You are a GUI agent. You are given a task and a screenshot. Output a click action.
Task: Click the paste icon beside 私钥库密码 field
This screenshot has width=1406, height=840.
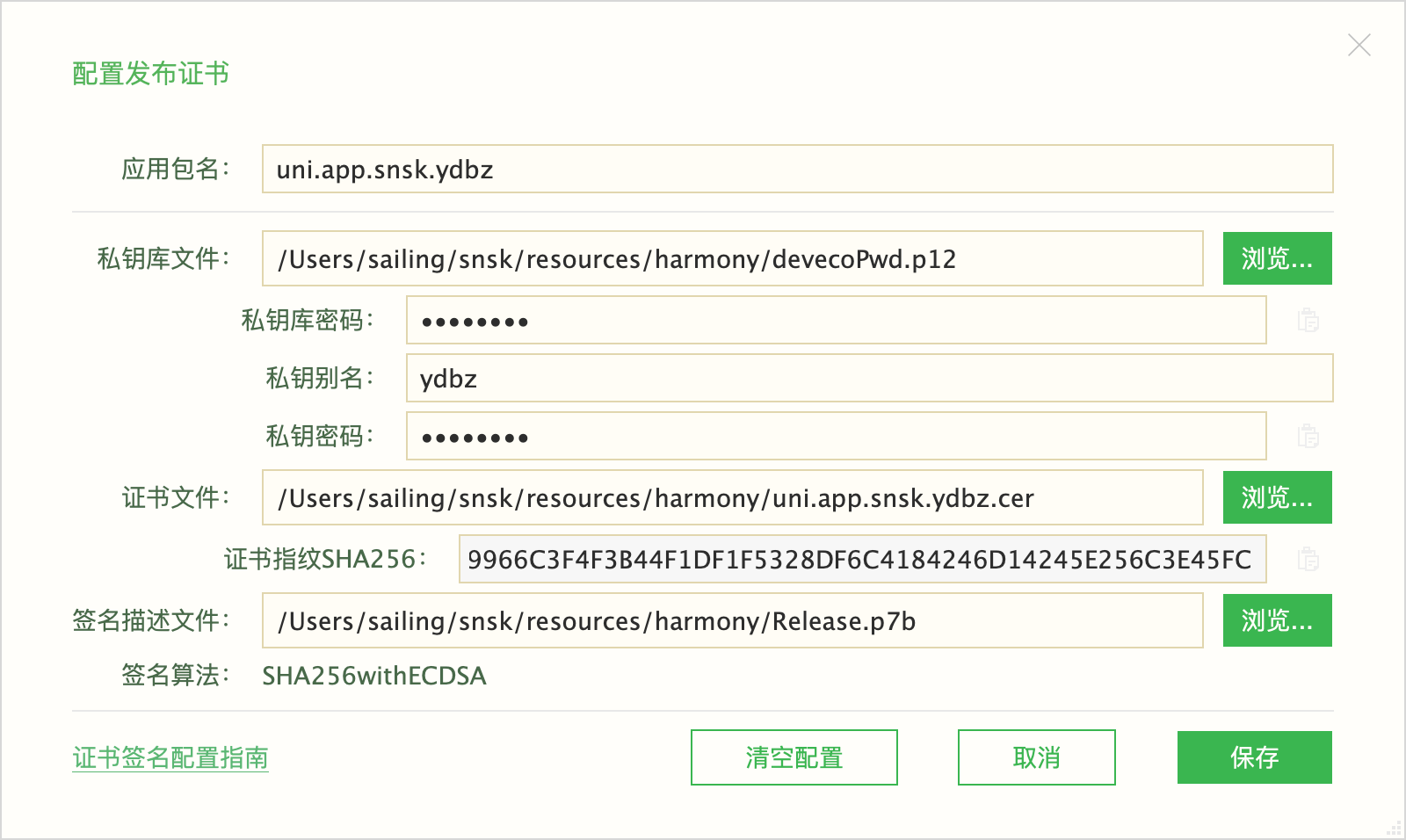coord(1308,320)
